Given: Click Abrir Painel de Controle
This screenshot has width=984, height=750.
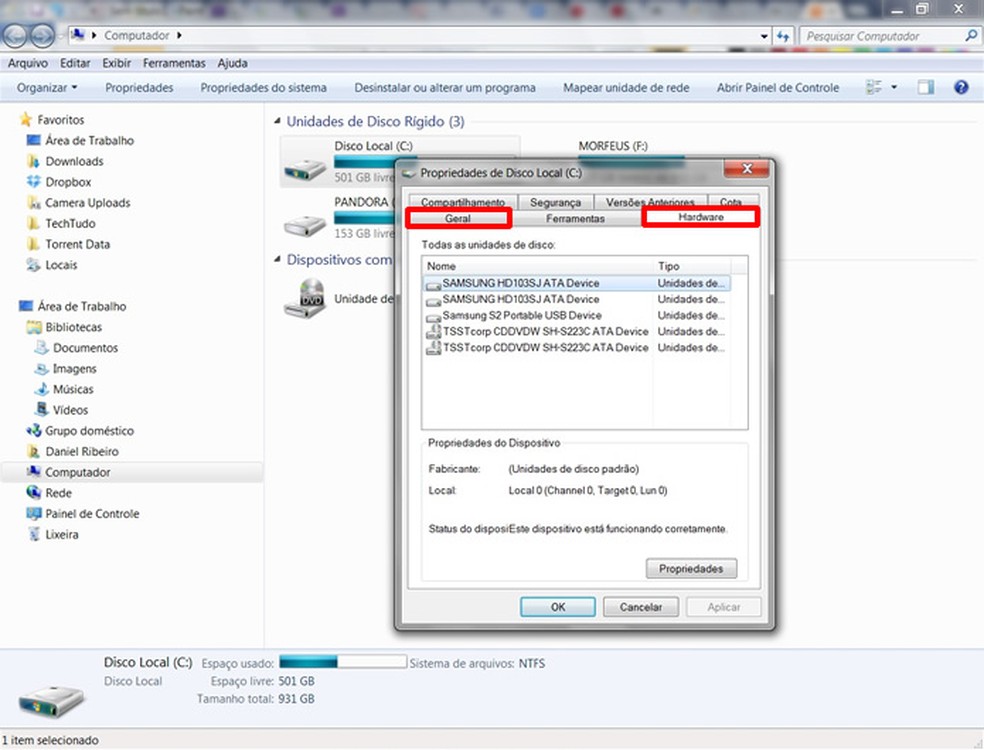Looking at the screenshot, I should [778, 88].
